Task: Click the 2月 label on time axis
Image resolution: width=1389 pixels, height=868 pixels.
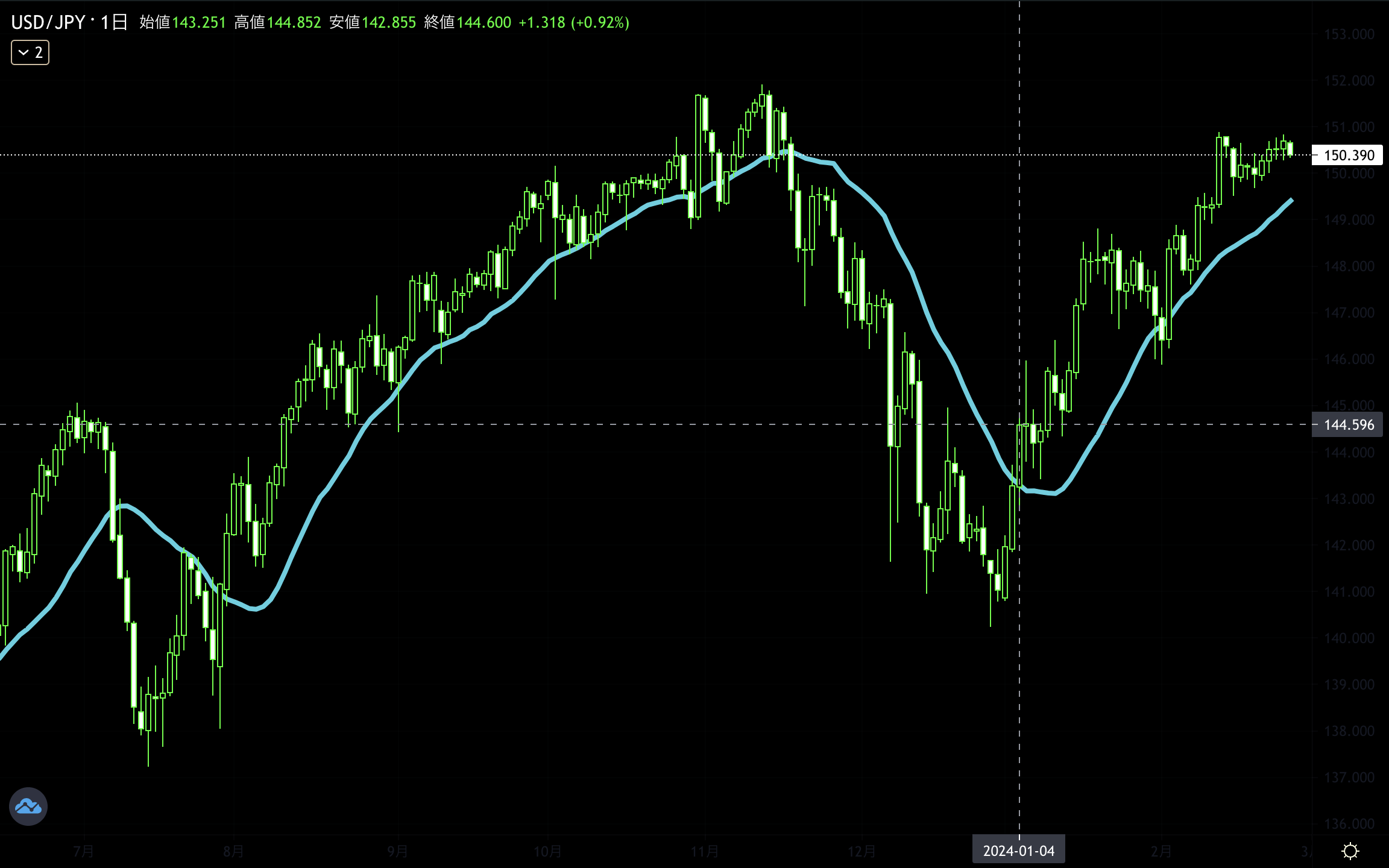Action: click(1161, 851)
